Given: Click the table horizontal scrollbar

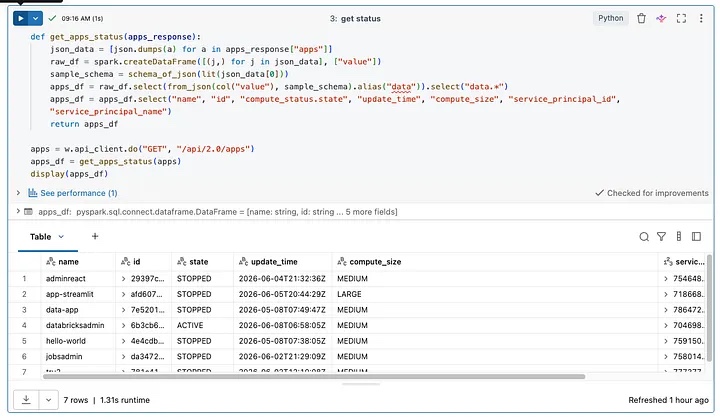Looking at the screenshot, I should click(x=314, y=377).
